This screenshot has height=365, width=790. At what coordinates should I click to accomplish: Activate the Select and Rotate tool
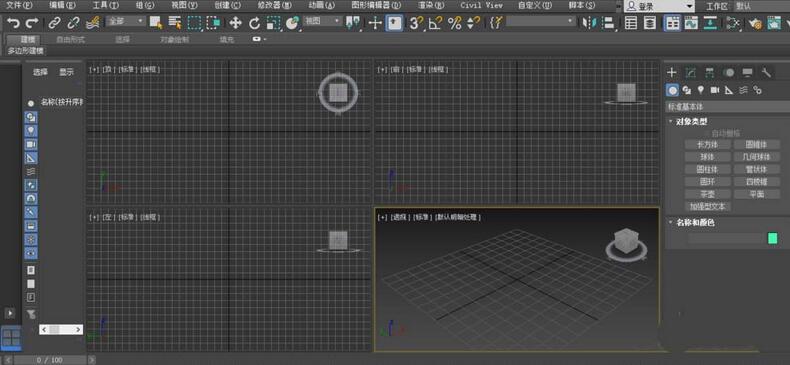254,23
